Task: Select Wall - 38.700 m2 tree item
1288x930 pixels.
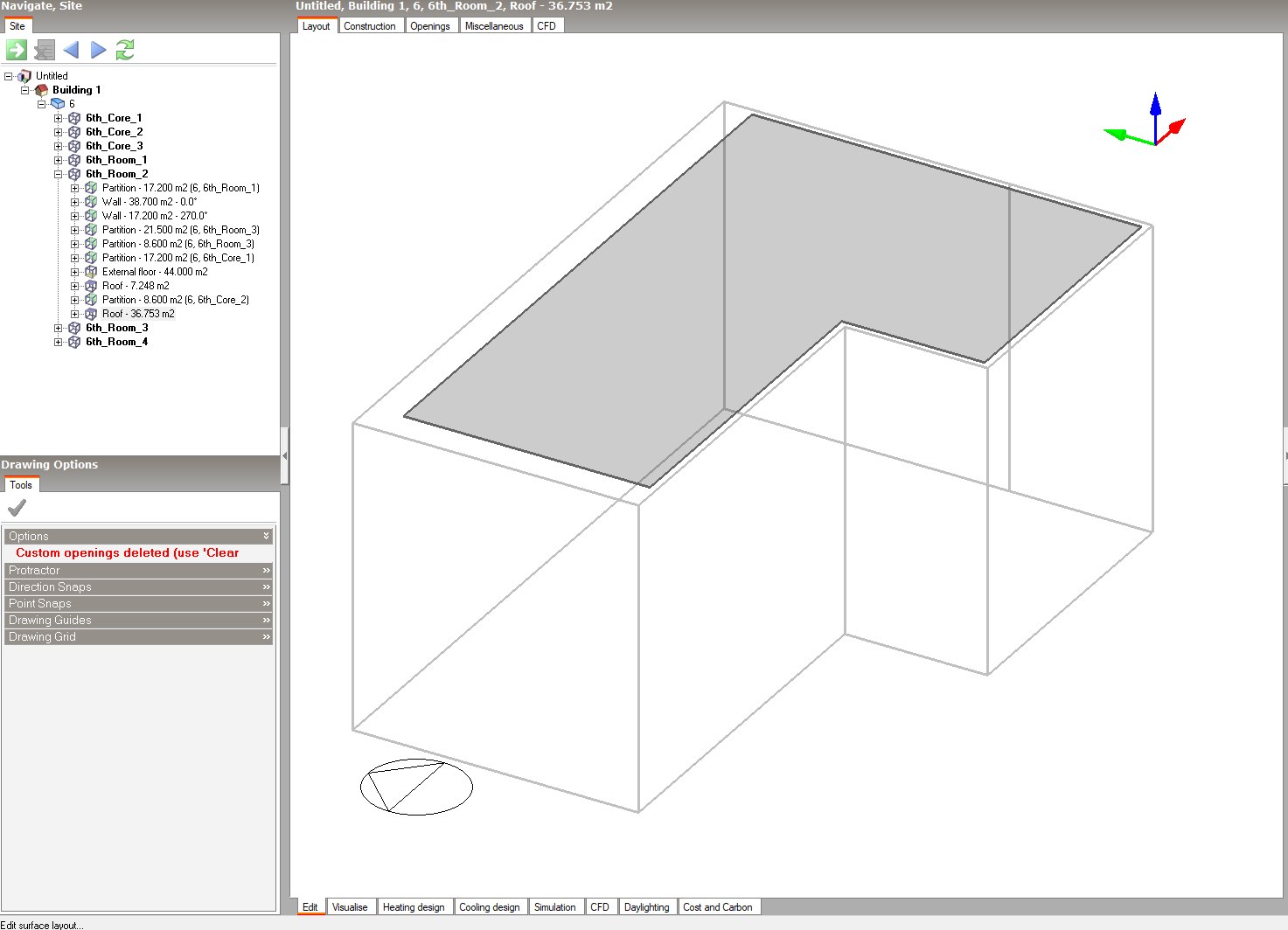Action: [x=149, y=202]
